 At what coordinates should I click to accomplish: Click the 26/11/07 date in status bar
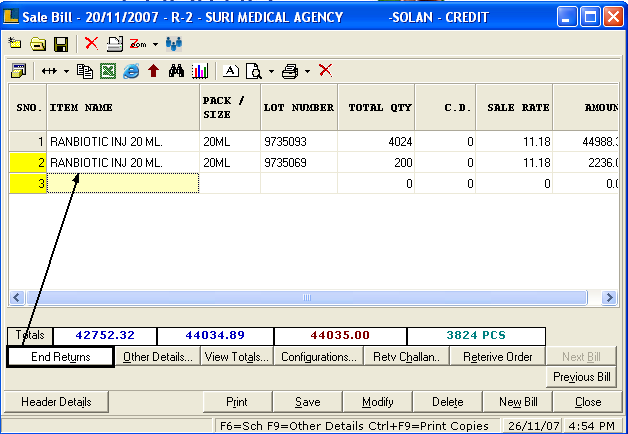[x=533, y=426]
